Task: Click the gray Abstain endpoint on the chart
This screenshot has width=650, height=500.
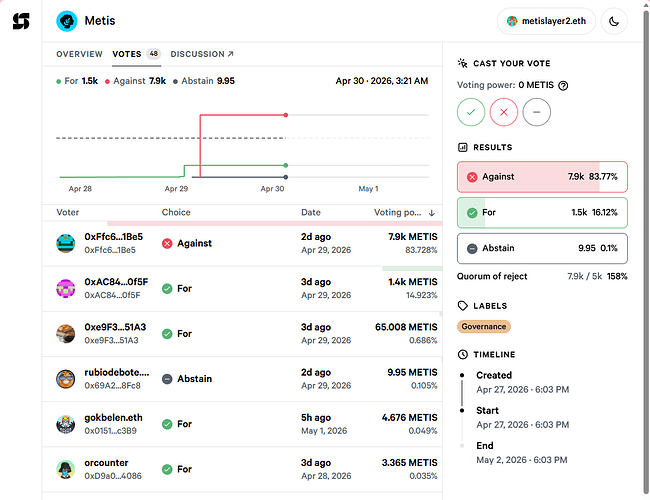Action: 286,177
